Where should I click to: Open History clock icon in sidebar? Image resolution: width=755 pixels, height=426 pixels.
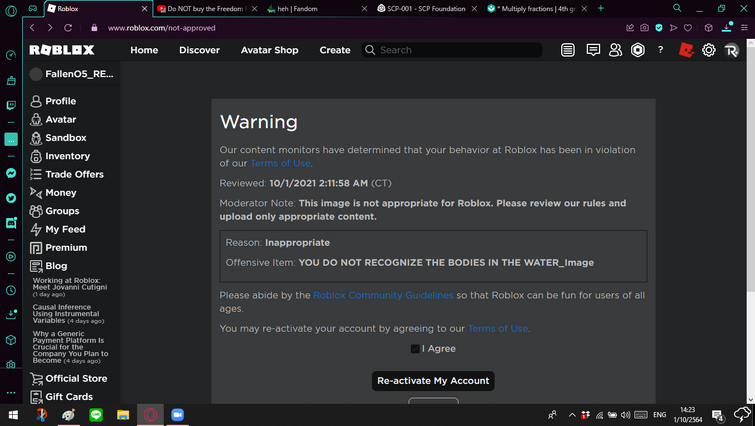pyautogui.click(x=11, y=291)
